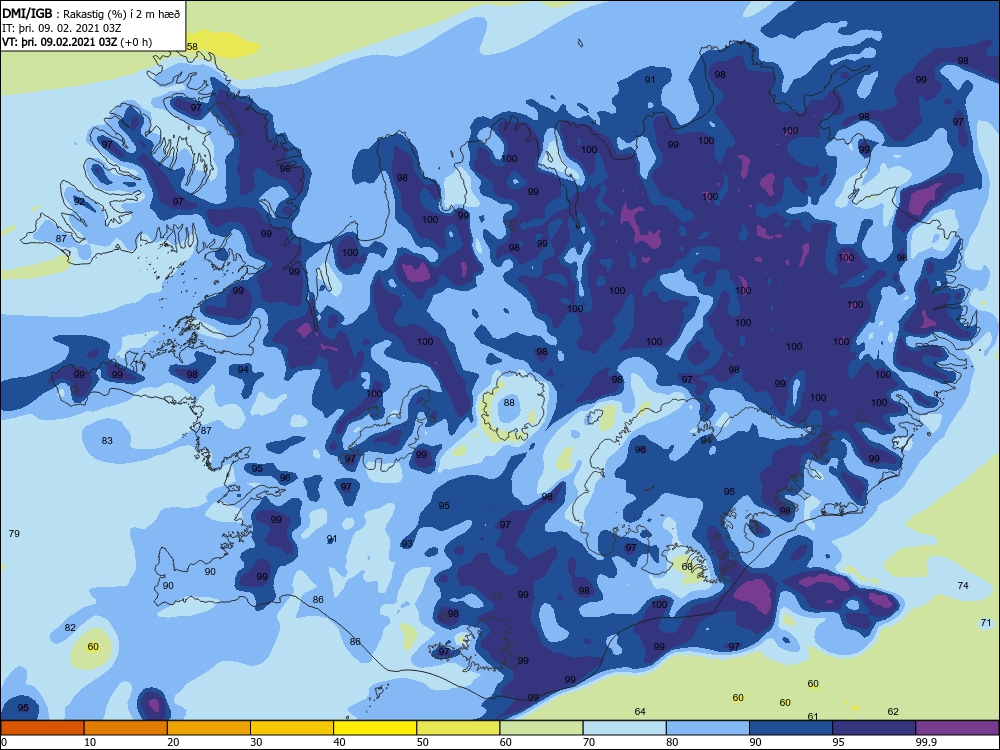Click the '70' legend tick label
1000x750 pixels.
pyautogui.click(x=589, y=742)
